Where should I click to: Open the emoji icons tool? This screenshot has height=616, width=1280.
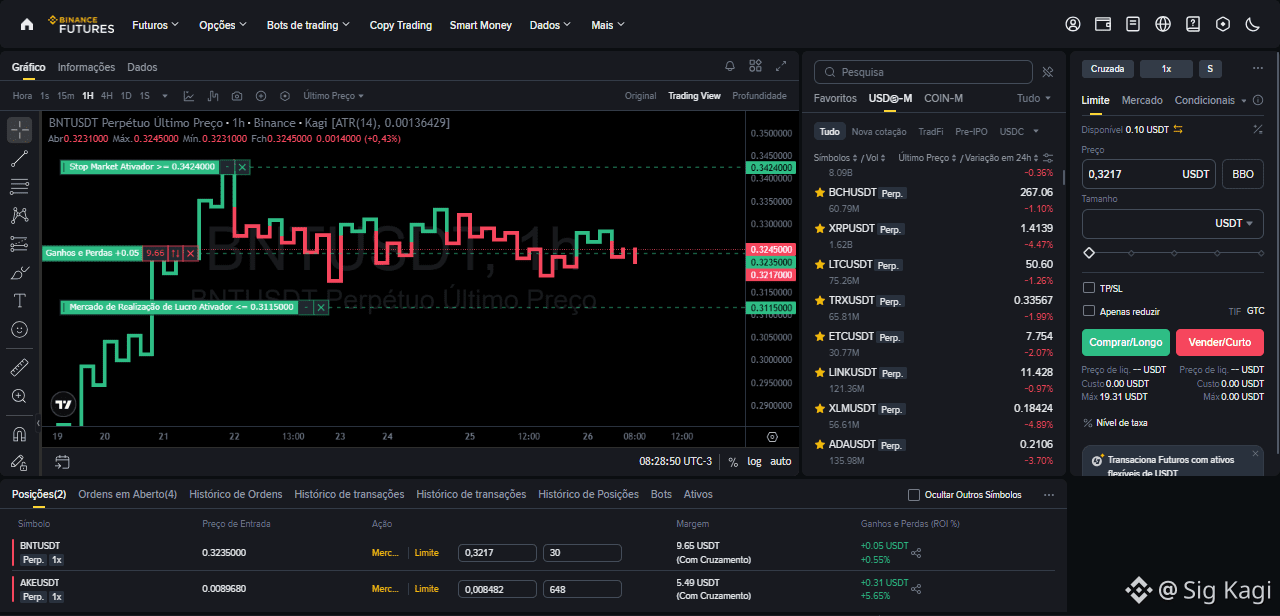pyautogui.click(x=19, y=329)
